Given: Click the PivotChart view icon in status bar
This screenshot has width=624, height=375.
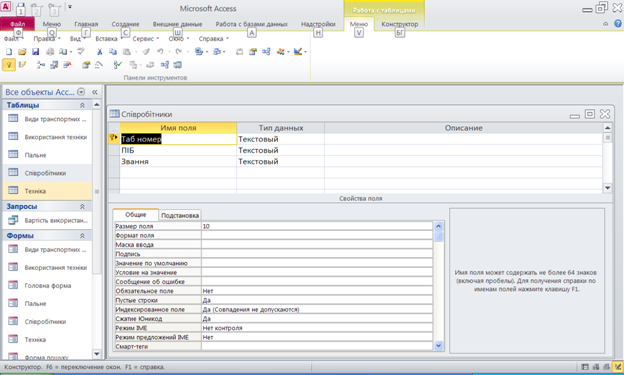Looking at the screenshot, I should [606, 367].
